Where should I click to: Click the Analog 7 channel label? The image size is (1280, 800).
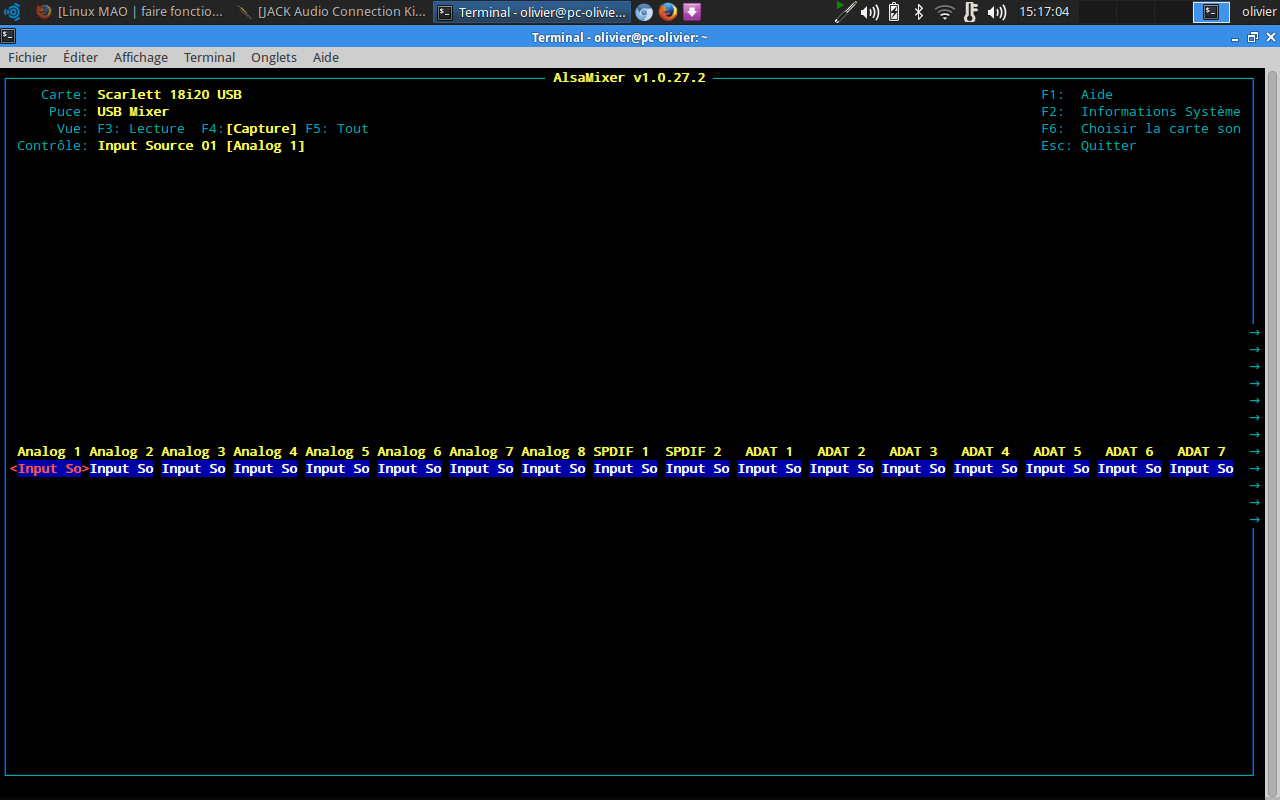[482, 451]
